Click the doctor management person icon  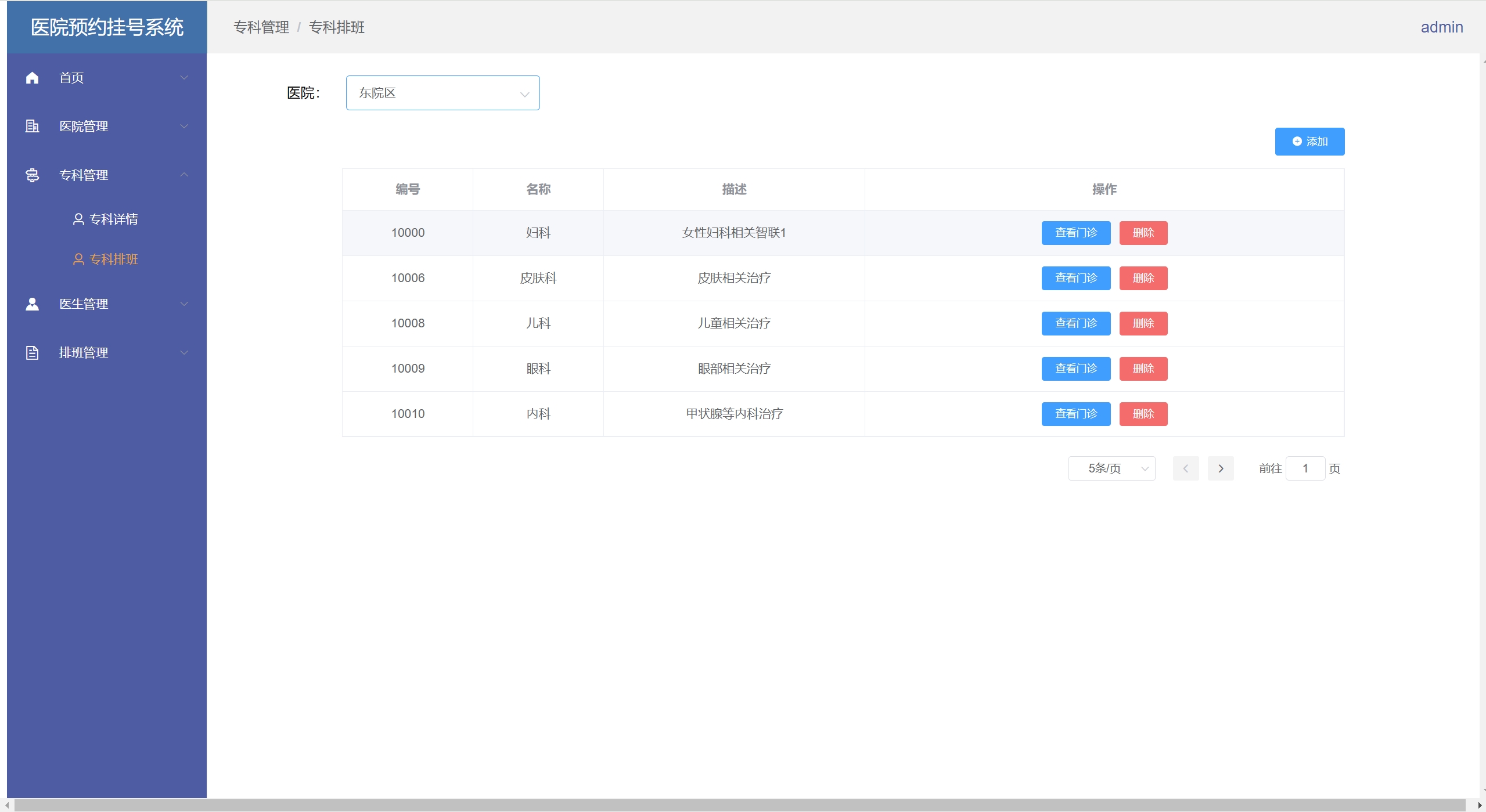[33, 304]
